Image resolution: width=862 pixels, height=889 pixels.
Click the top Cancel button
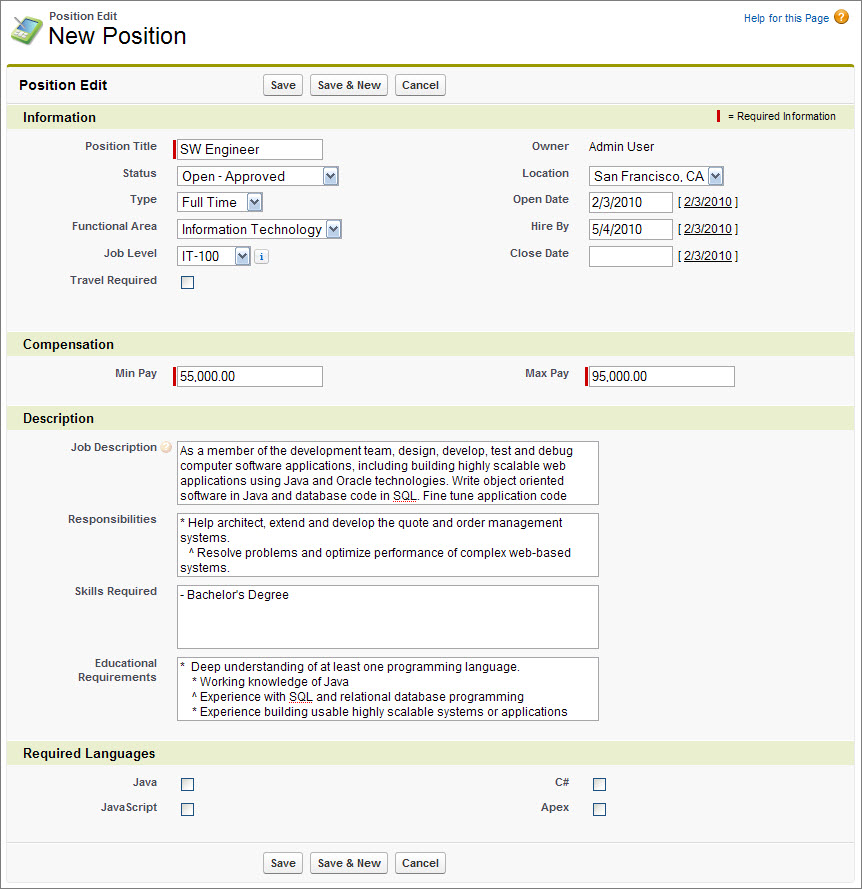point(420,85)
